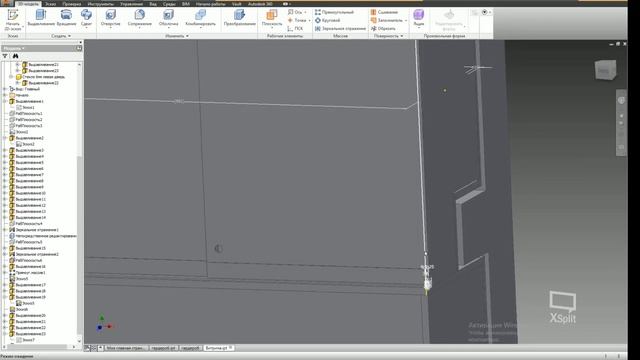This screenshot has height=360, width=640.
Task: Open the Поверхность panel dropdown
Action: (389, 36)
